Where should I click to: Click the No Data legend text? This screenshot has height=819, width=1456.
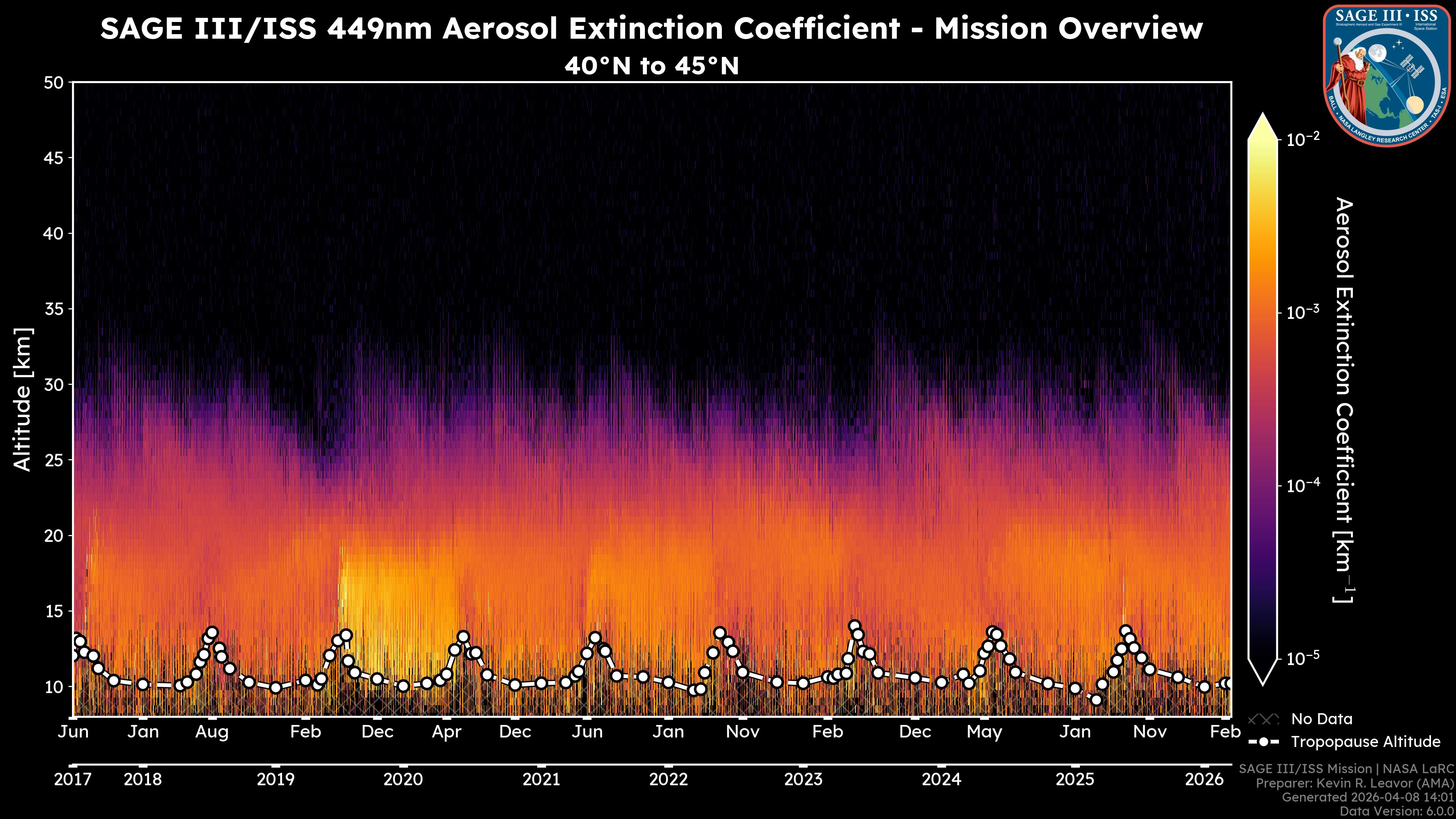pyautogui.click(x=1321, y=719)
